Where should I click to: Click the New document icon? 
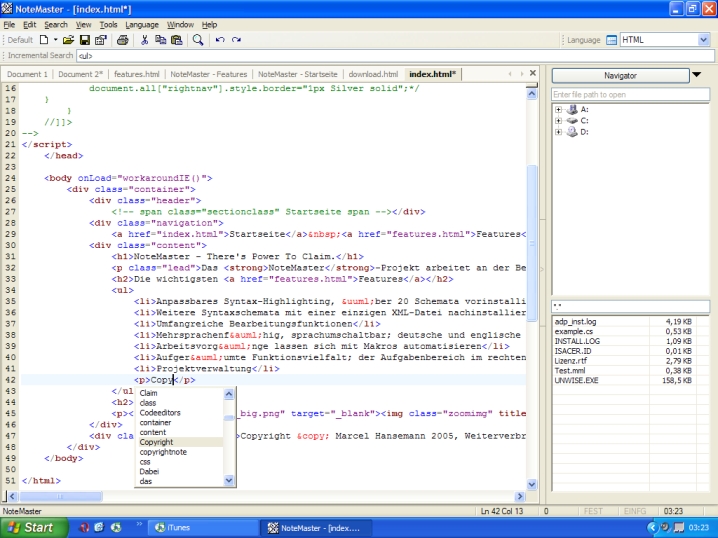44,40
